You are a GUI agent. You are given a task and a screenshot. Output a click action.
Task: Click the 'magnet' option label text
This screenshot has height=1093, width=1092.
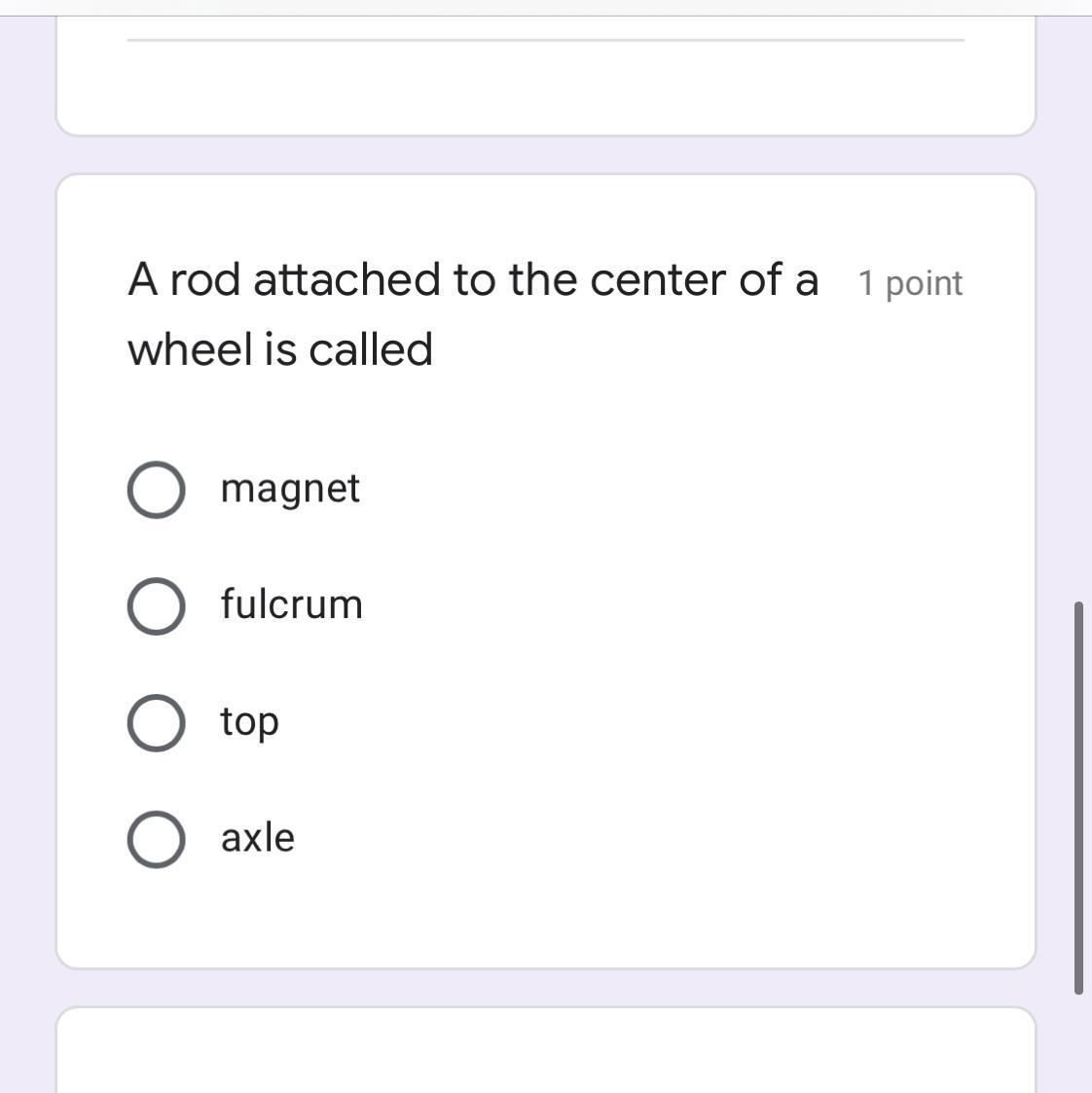click(290, 489)
